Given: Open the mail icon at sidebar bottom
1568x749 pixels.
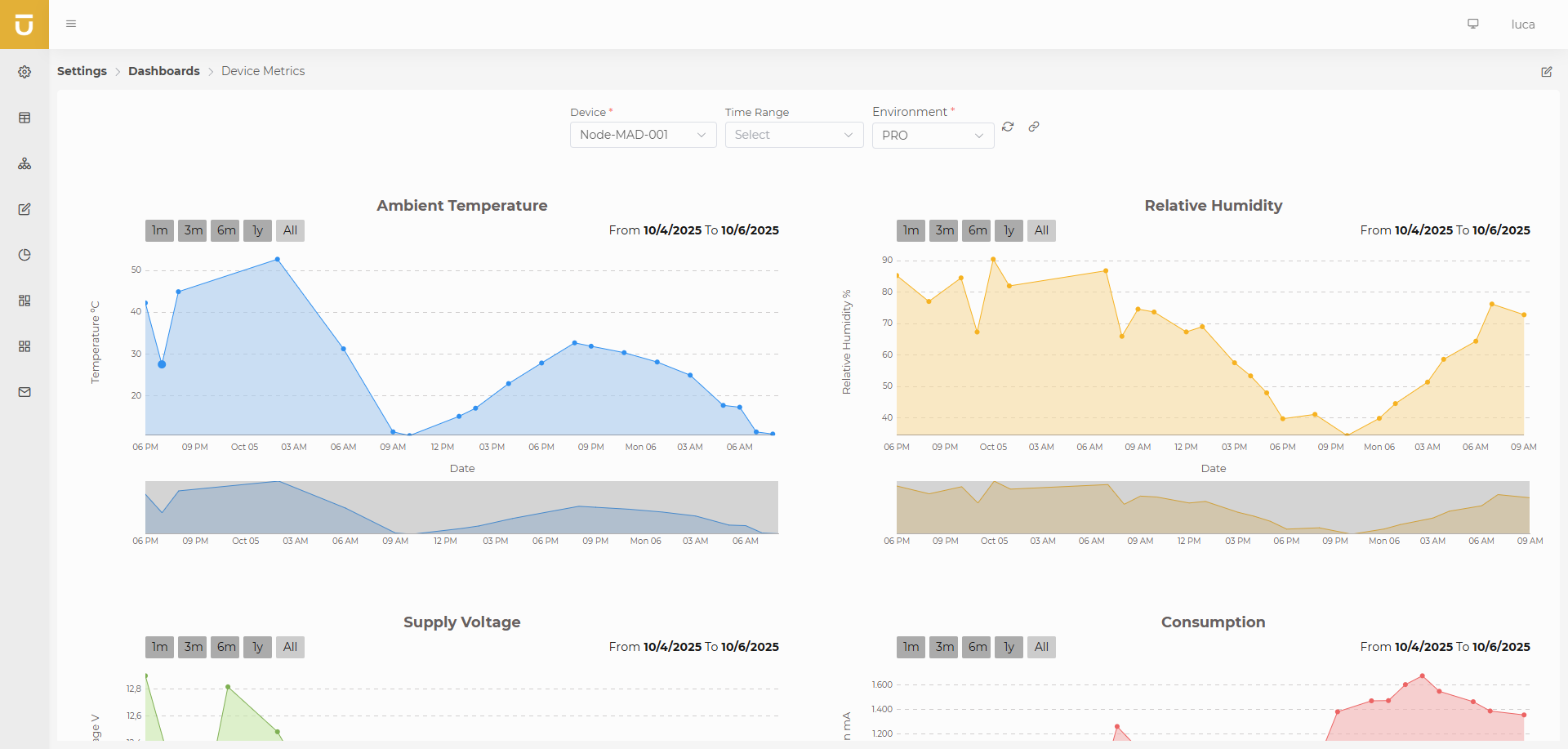Looking at the screenshot, I should point(24,392).
